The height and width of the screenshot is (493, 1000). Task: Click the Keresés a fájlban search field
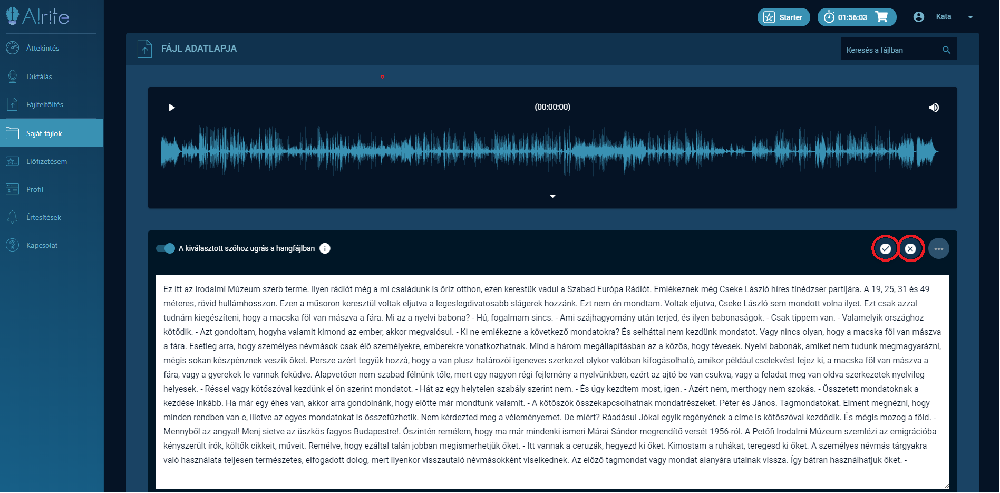click(890, 49)
